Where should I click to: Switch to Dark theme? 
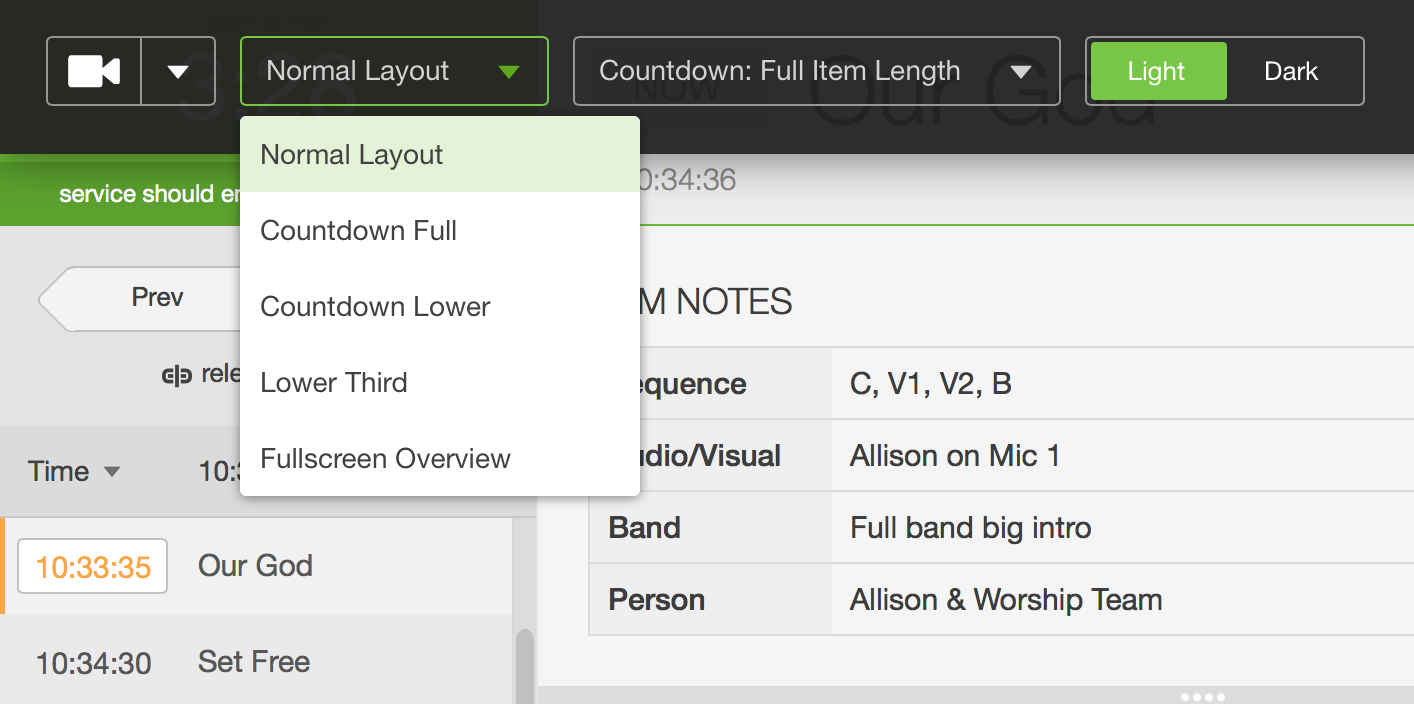tap(1290, 70)
